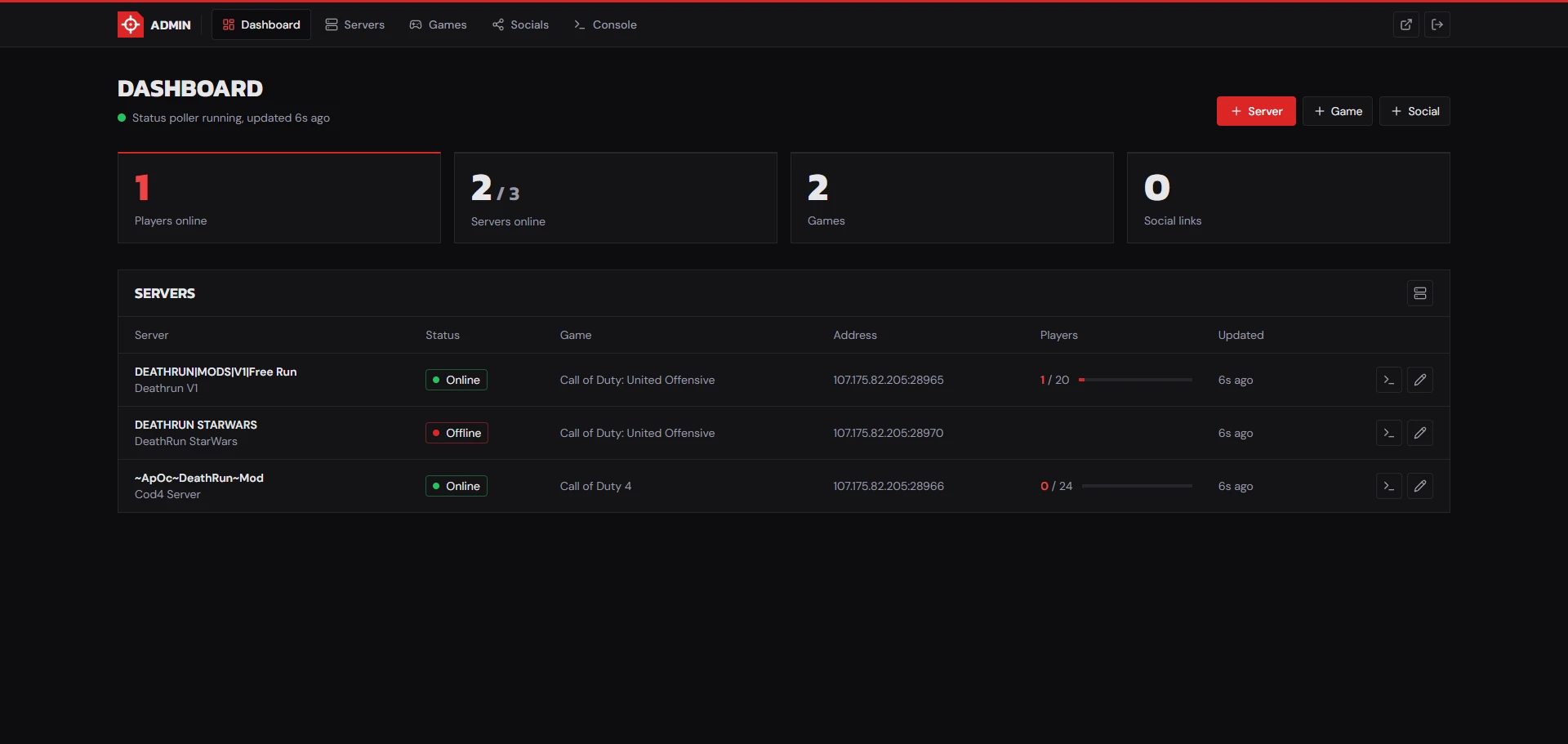Click the Online badge for ~ApOc~DeathRun~Mod
1568x744 pixels.
[x=457, y=486]
